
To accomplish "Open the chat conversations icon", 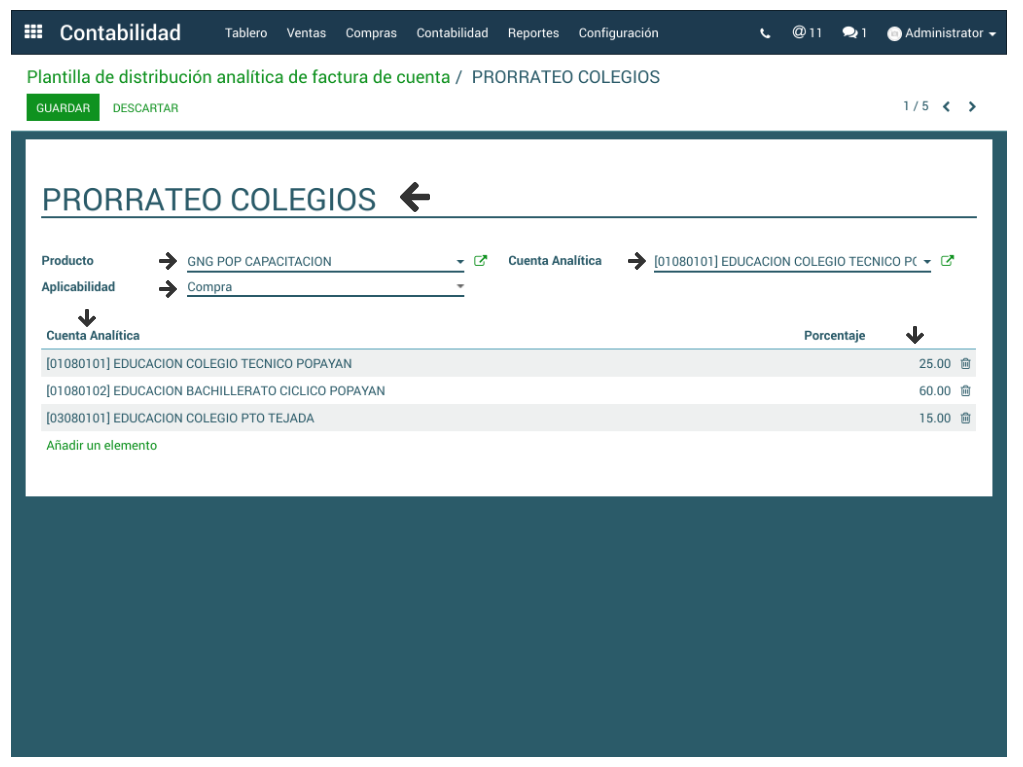I will 854,33.
